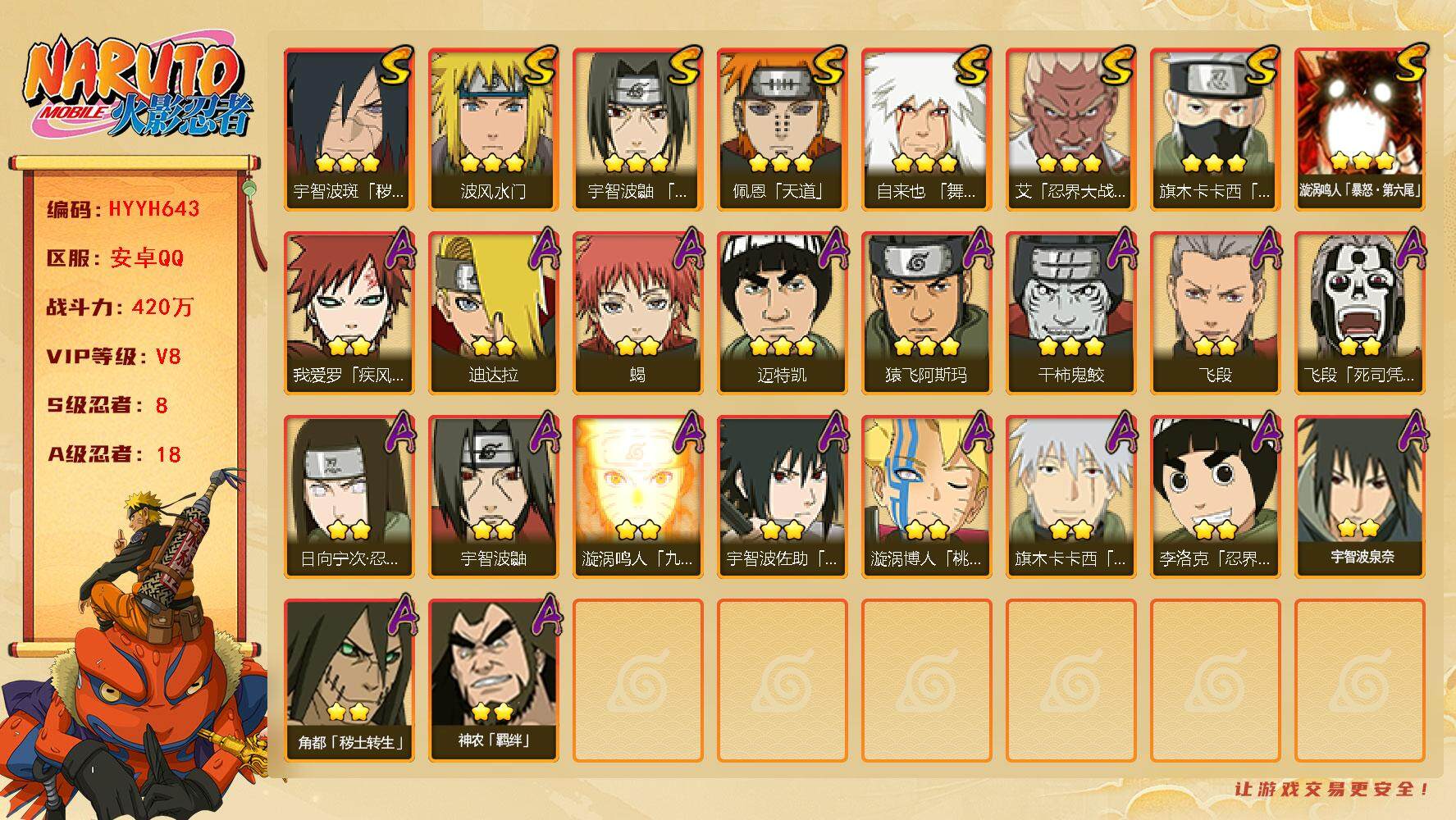Click the 编码 HYYH643 account code text
The height and width of the screenshot is (820, 1456).
click(123, 209)
